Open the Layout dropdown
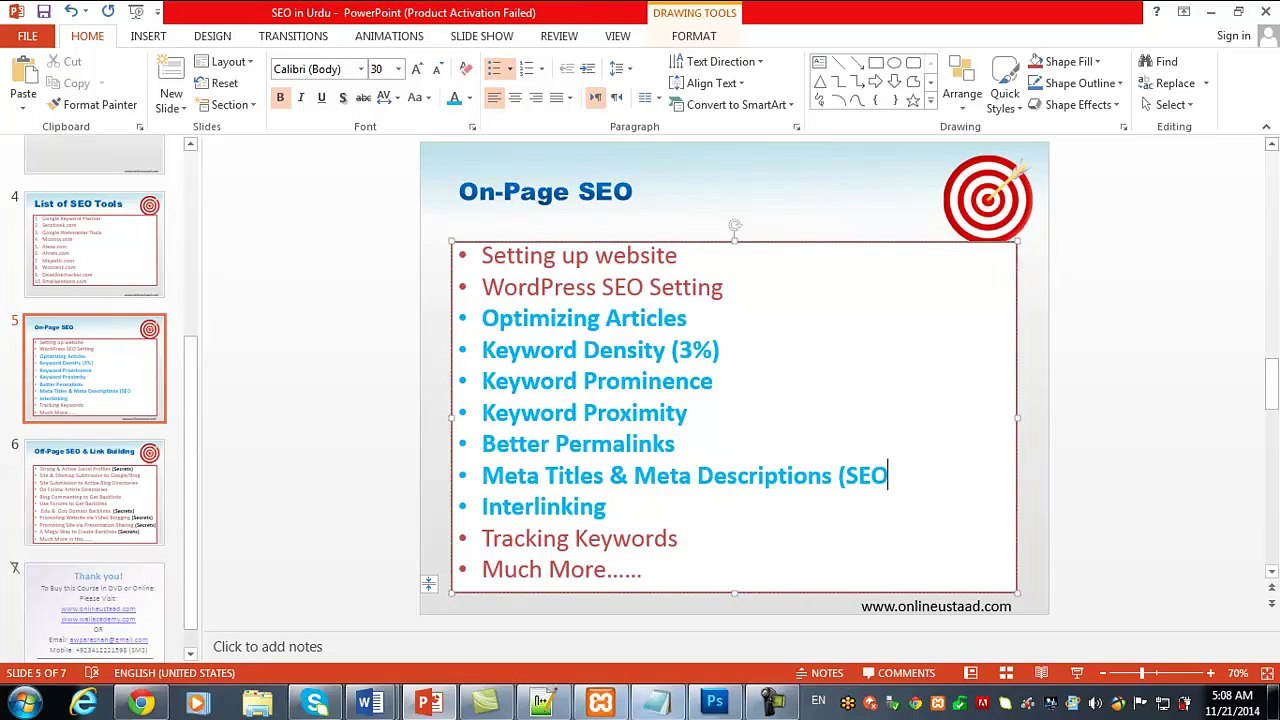Screen dimensions: 1280x720 coord(225,62)
